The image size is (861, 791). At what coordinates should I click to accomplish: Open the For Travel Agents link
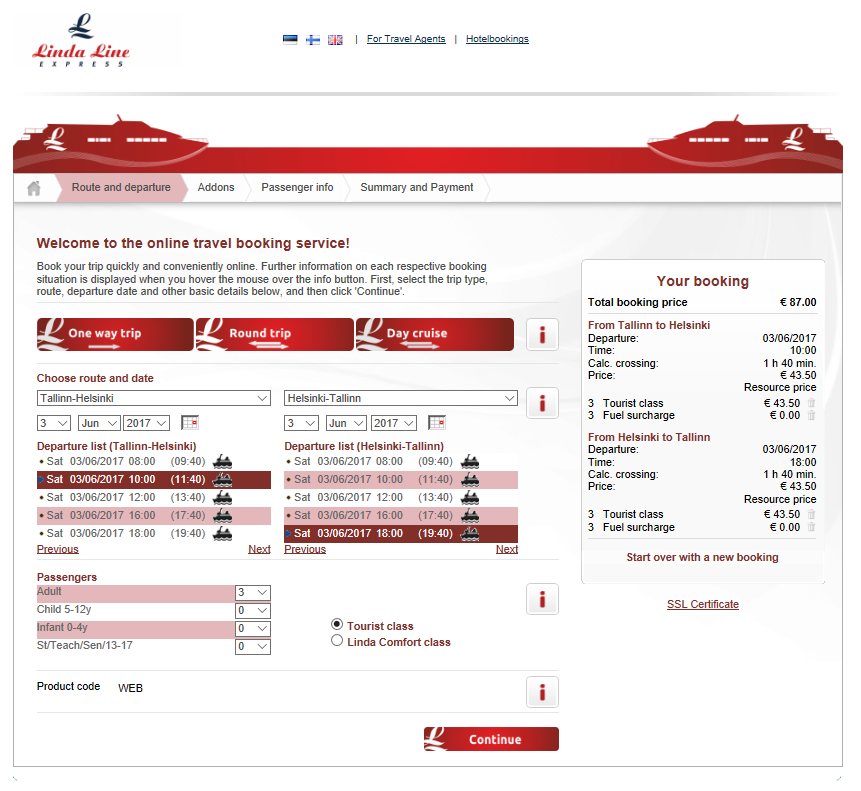pyautogui.click(x=406, y=39)
